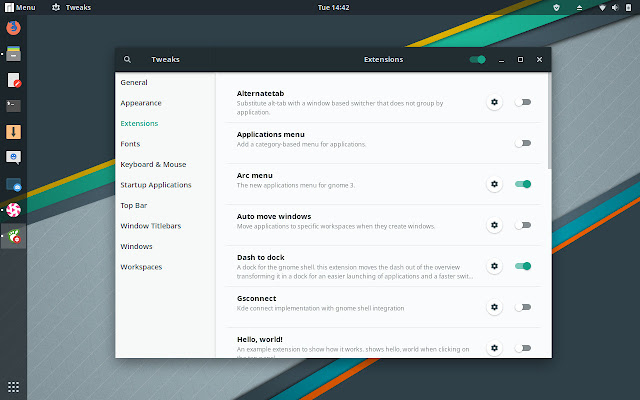Maximize the Tweaks window

(x=520, y=60)
